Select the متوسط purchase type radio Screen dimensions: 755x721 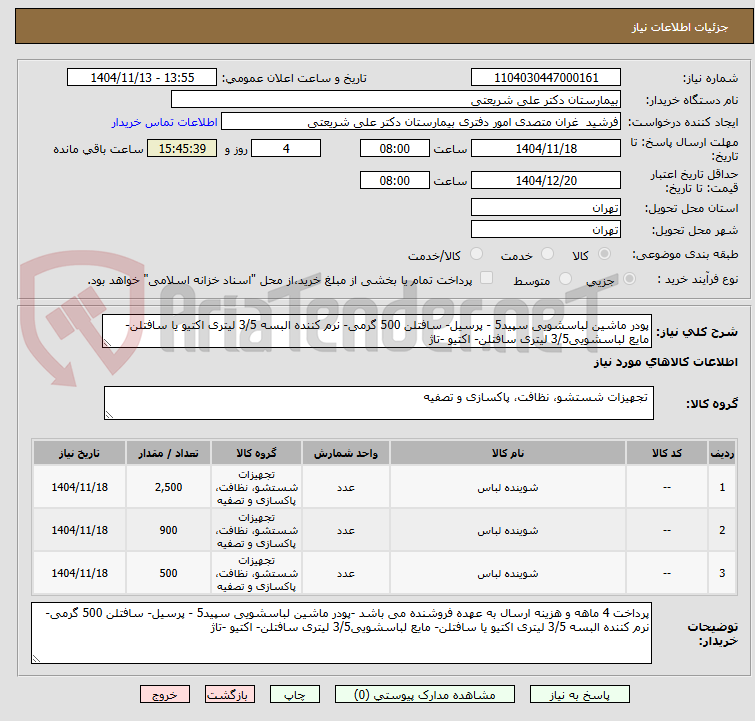point(565,279)
